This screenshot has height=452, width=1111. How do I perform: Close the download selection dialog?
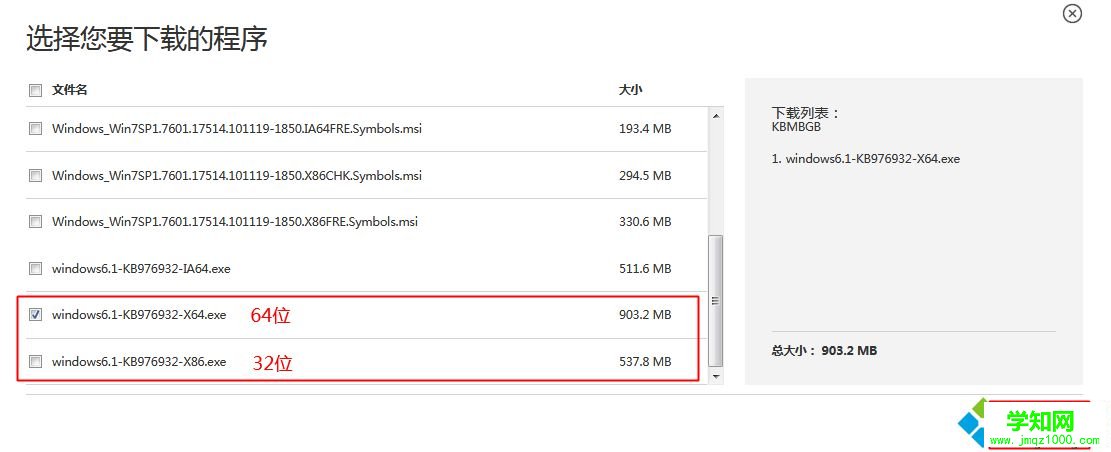[1072, 14]
